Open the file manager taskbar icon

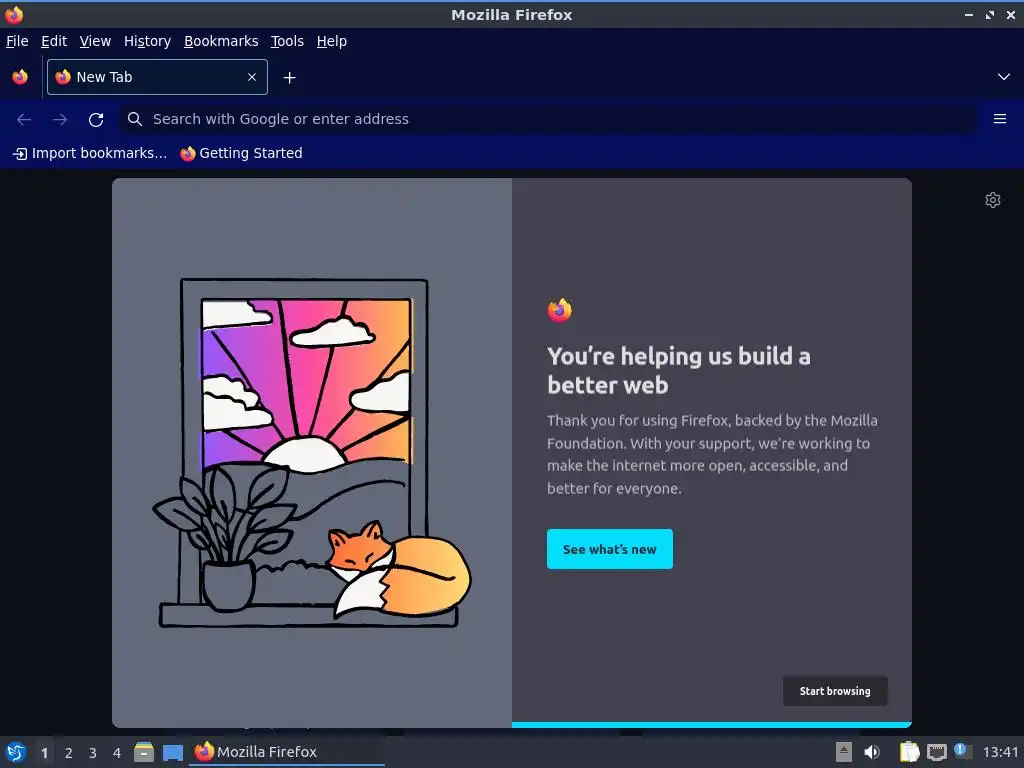(144, 752)
